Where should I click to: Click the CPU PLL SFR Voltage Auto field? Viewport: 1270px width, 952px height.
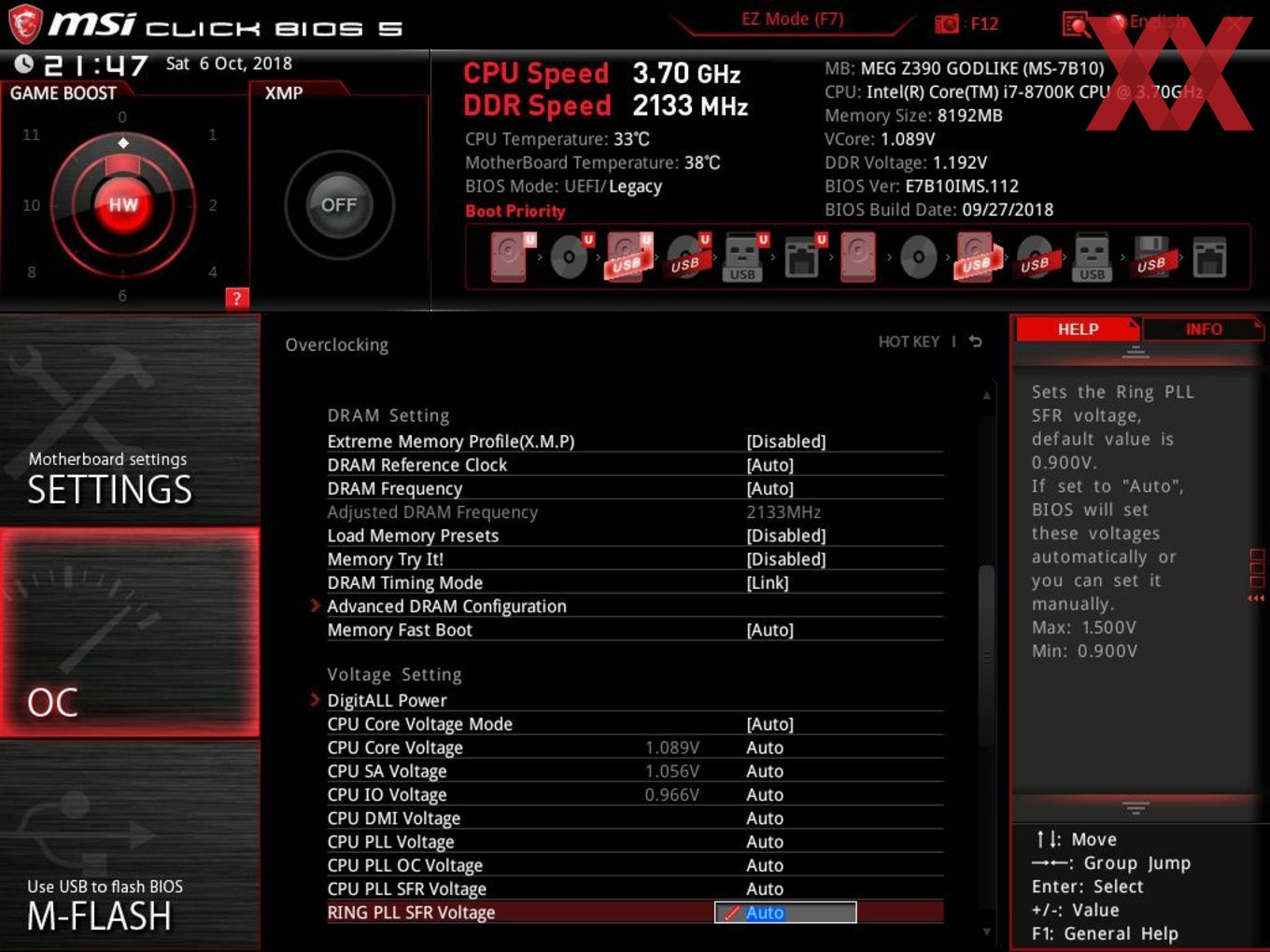765,889
